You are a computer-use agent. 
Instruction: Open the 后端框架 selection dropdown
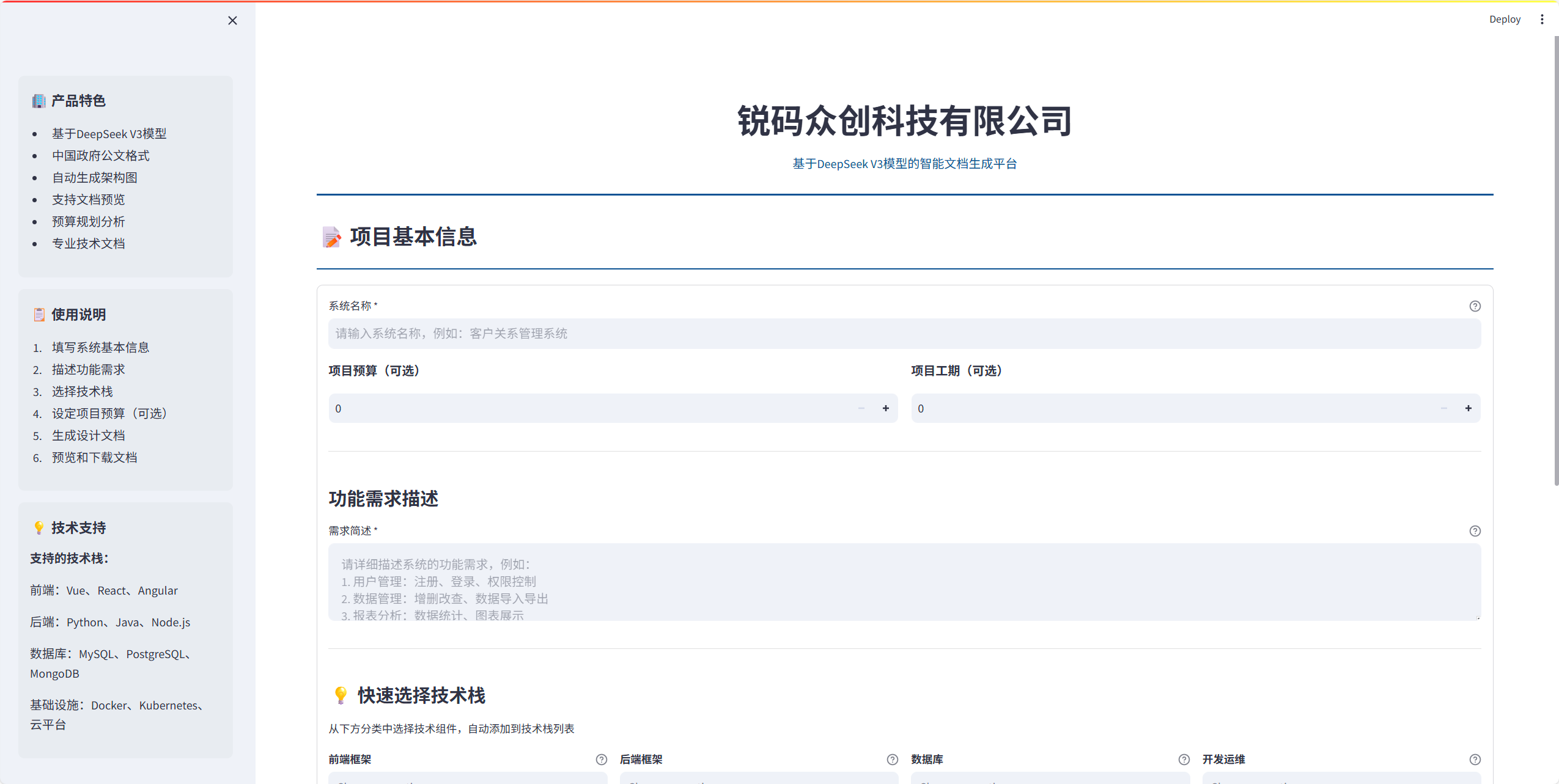click(759, 779)
